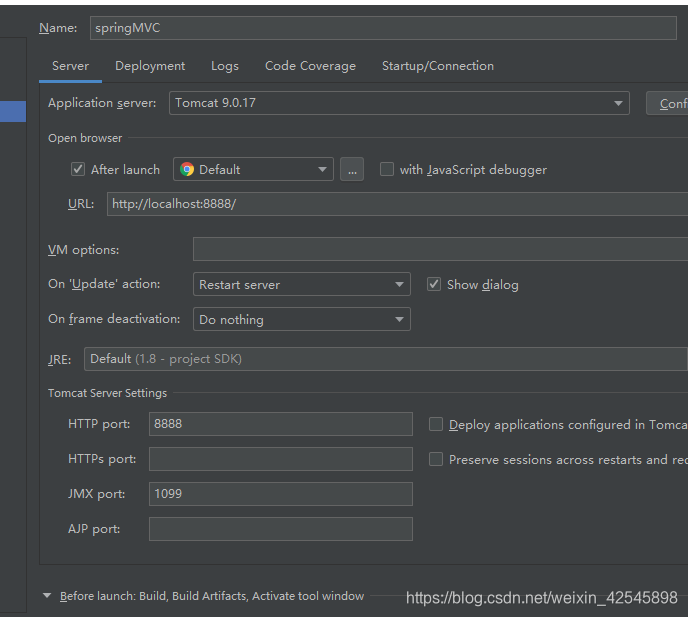Click the URL field with localhost:8888

click(398, 204)
